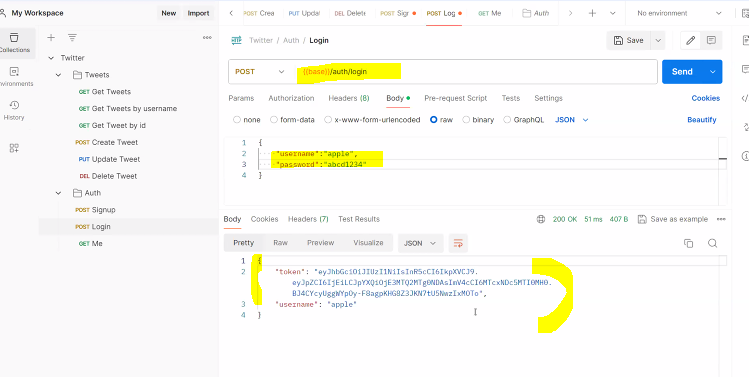The height and width of the screenshot is (377, 749).
Task: Click the comments icon beside the pencil
Action: click(711, 41)
